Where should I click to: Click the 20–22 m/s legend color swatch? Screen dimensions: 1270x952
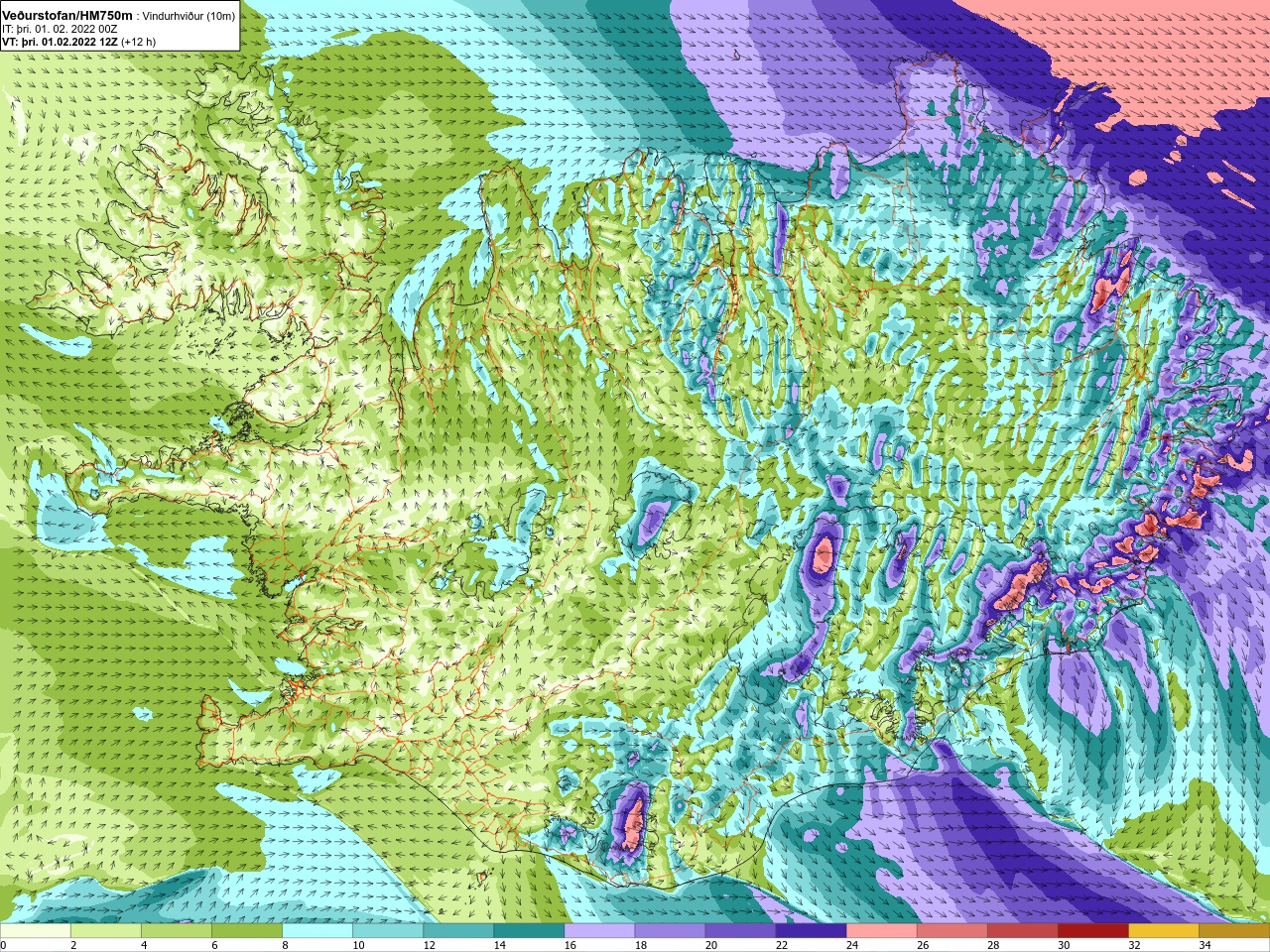[x=740, y=931]
